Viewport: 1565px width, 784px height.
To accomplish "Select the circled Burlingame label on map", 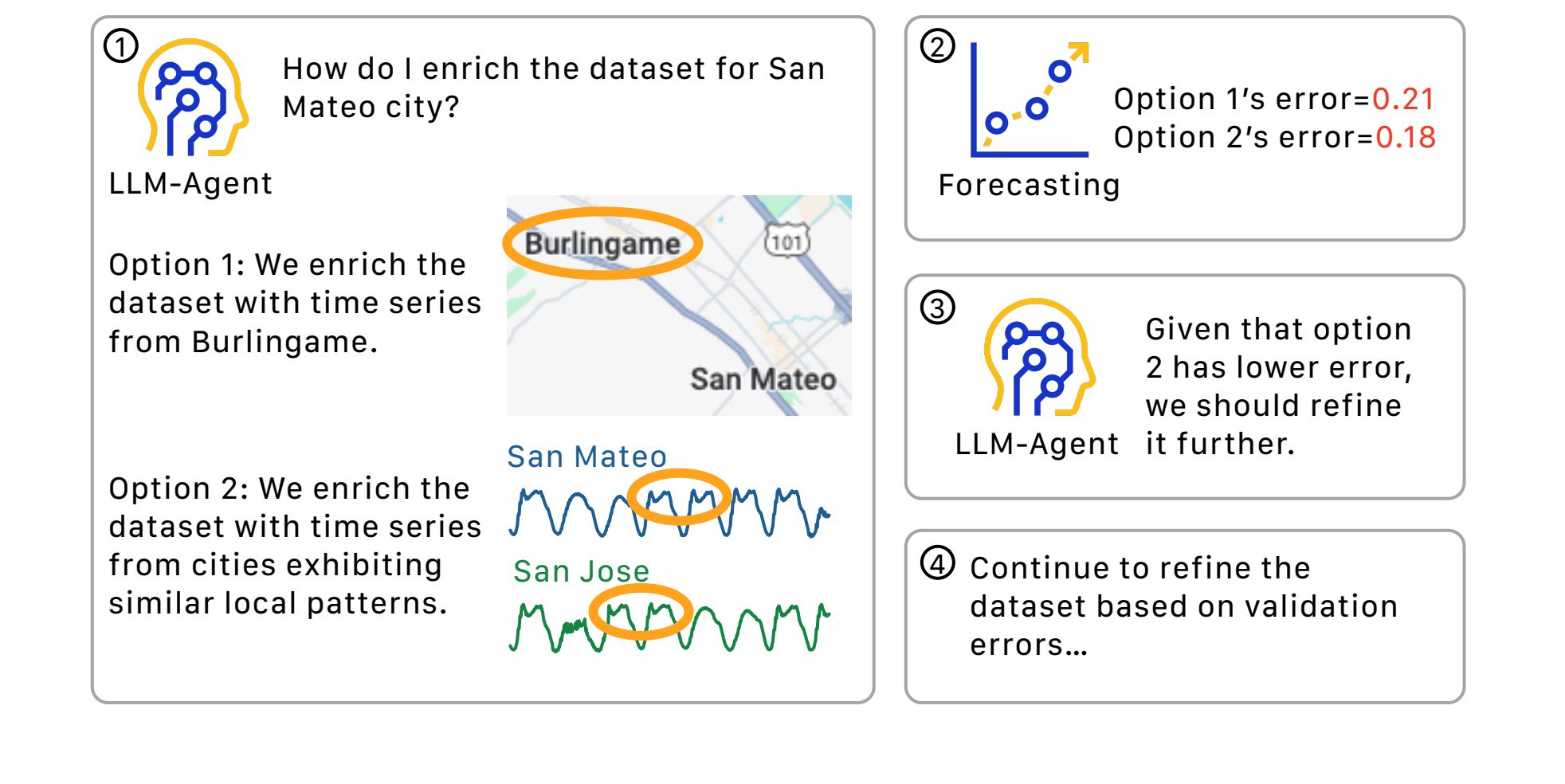I will pos(602,243).
